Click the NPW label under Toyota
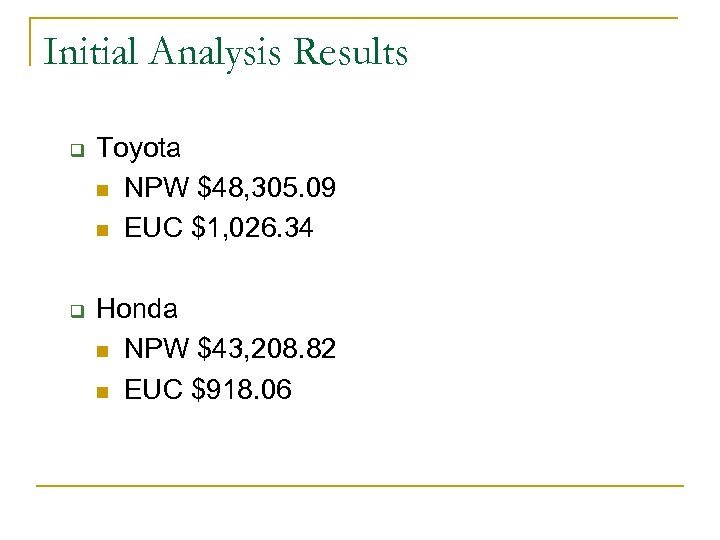This screenshot has height=540, width=720. pyautogui.click(x=157, y=189)
